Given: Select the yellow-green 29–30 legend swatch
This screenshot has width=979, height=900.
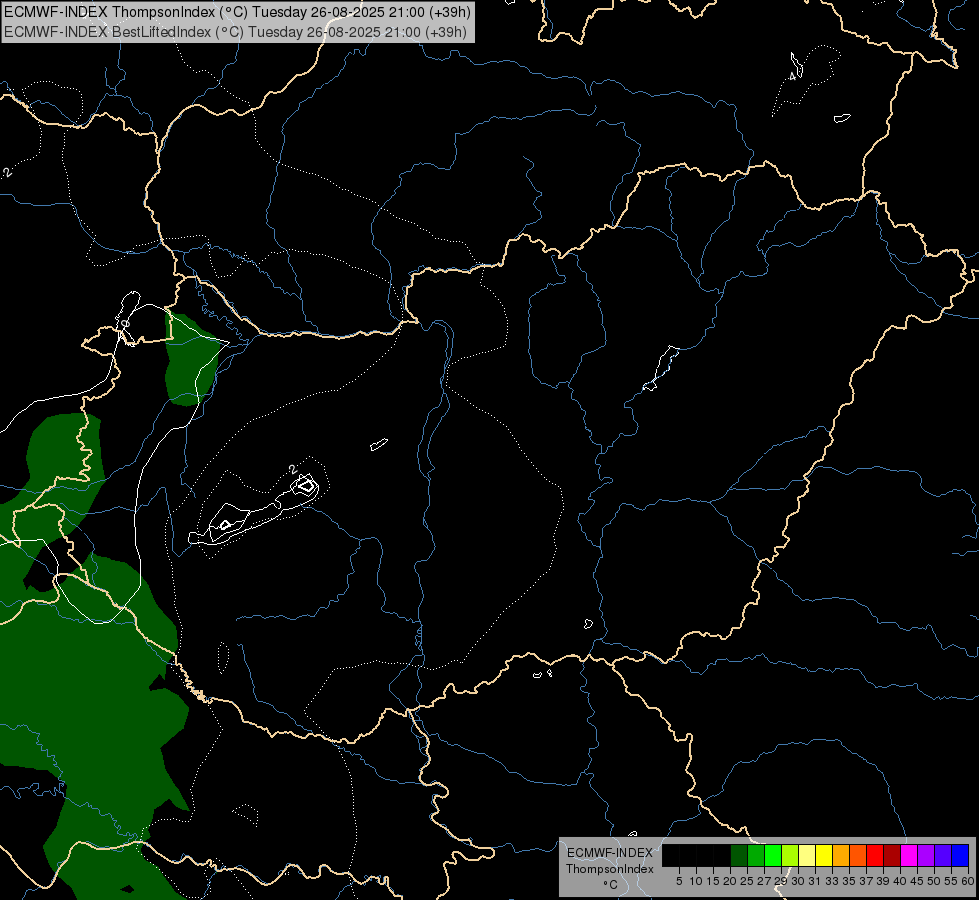Looking at the screenshot, I should pos(790,855).
